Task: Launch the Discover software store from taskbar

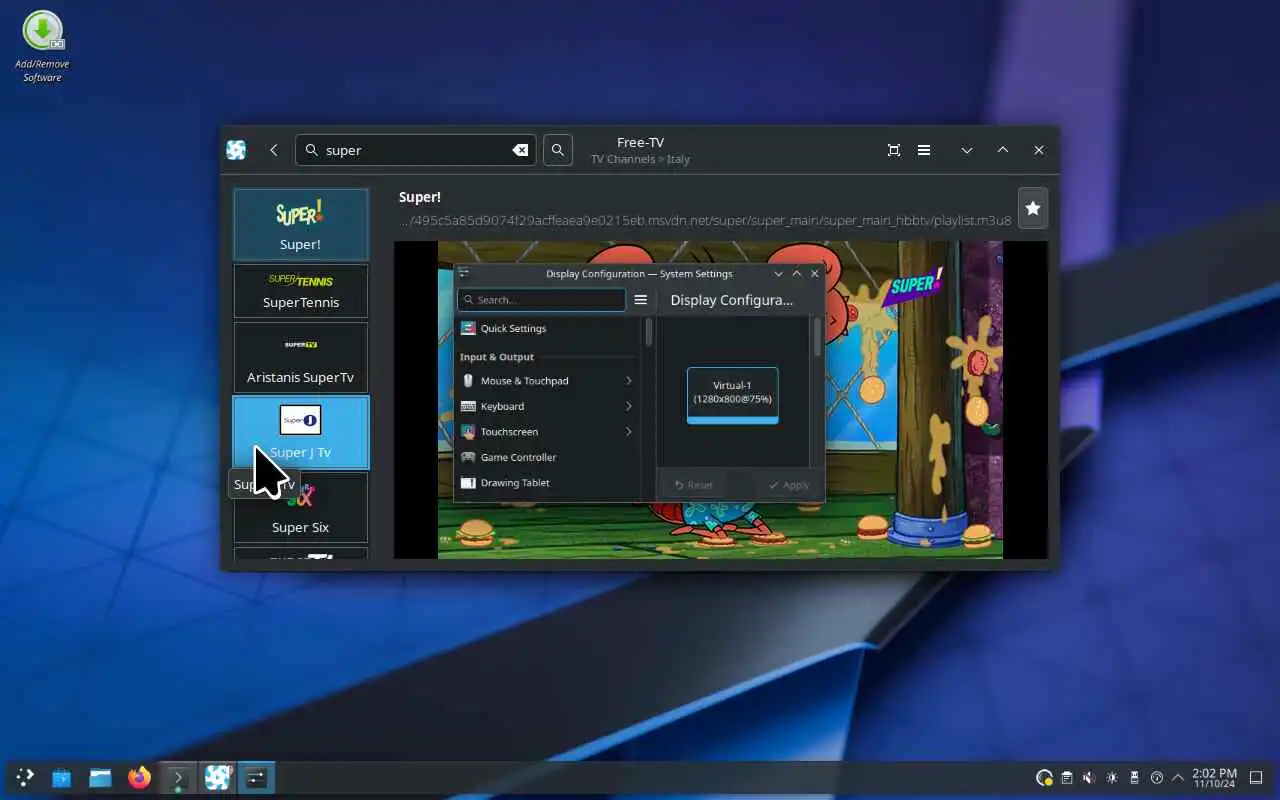Action: coord(62,777)
